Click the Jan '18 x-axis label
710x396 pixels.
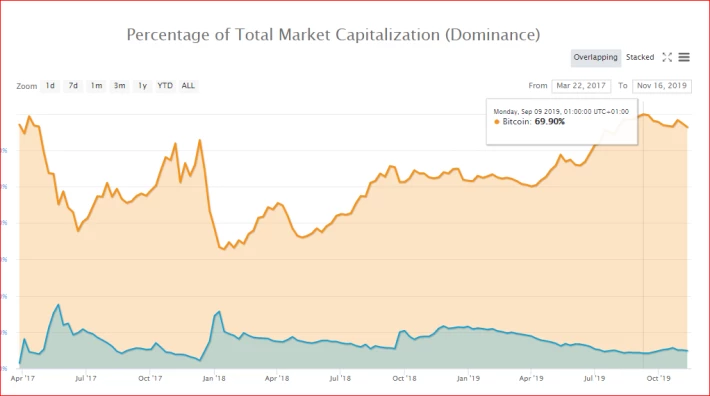pyautogui.click(x=214, y=378)
